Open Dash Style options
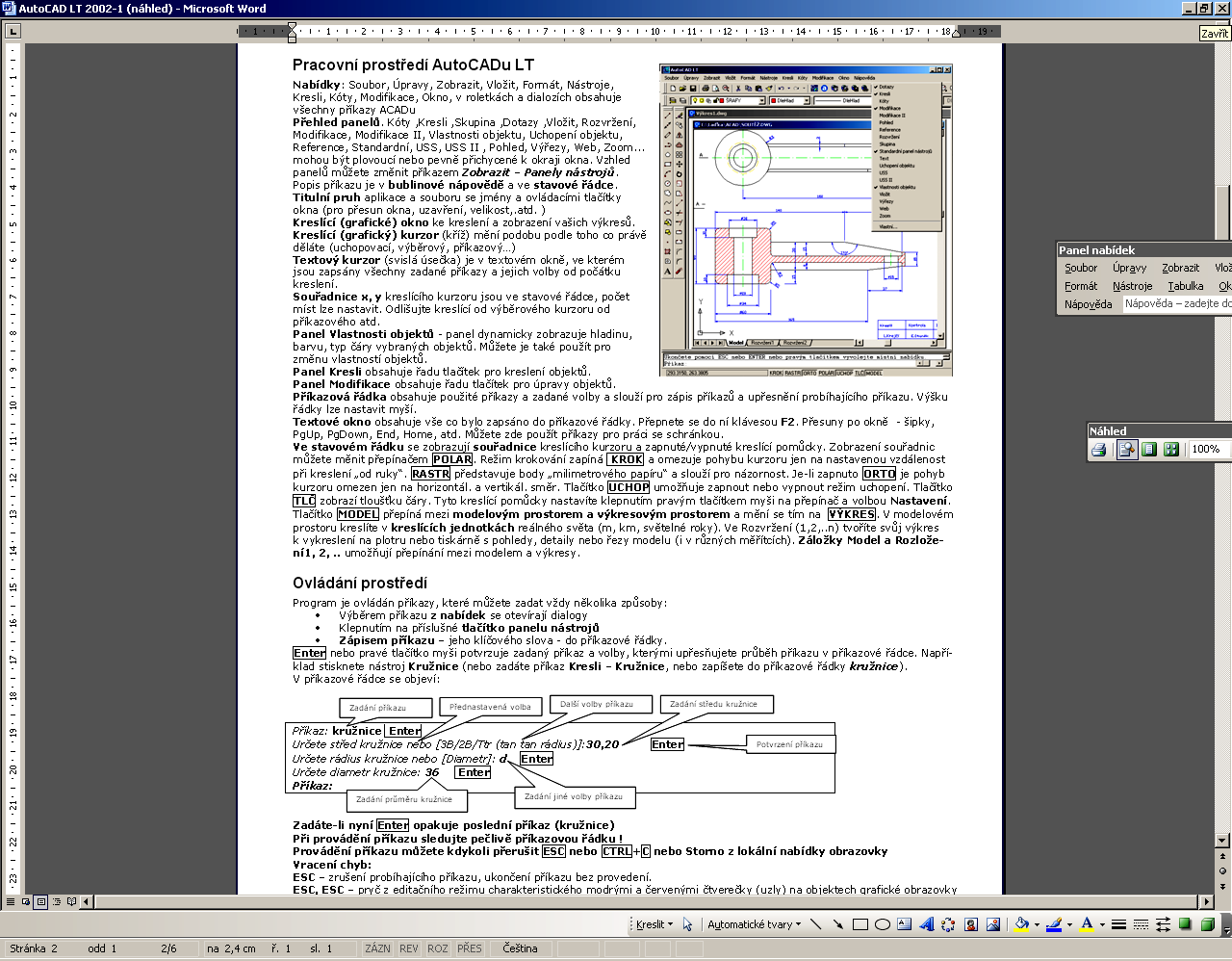 click(1141, 924)
